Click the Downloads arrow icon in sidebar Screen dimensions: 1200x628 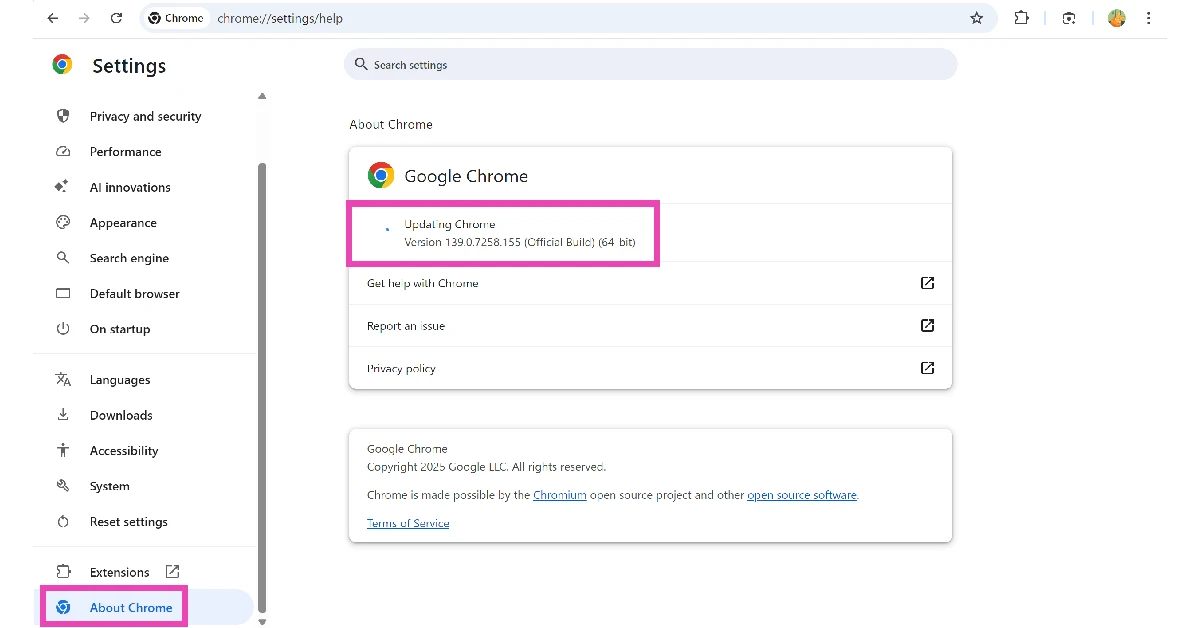[x=63, y=415]
